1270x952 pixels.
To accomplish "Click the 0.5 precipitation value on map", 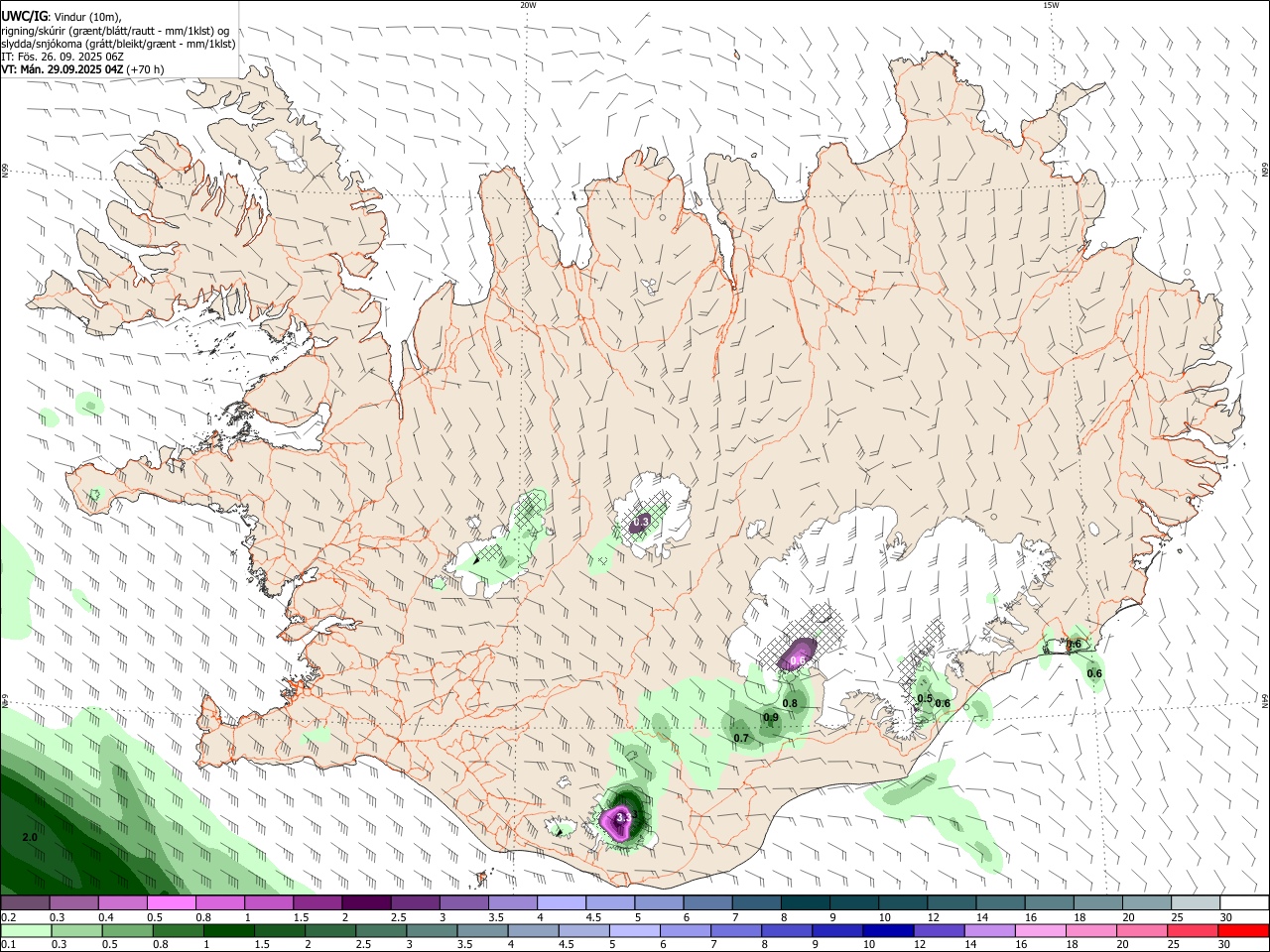I will pos(925,699).
